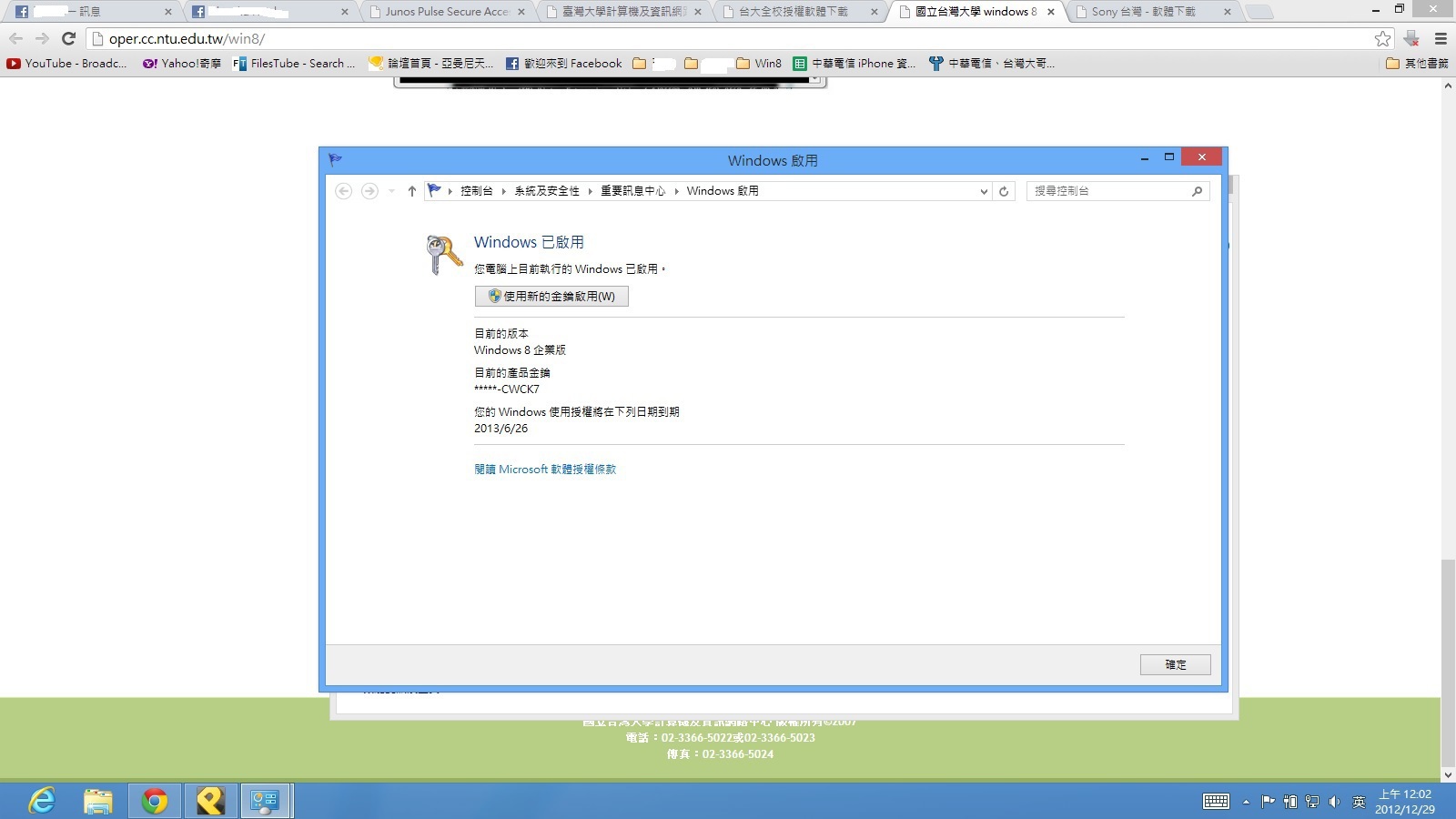1456x819 pixels.
Task: Click Chrome's forward navigation arrow
Action: tap(42, 39)
